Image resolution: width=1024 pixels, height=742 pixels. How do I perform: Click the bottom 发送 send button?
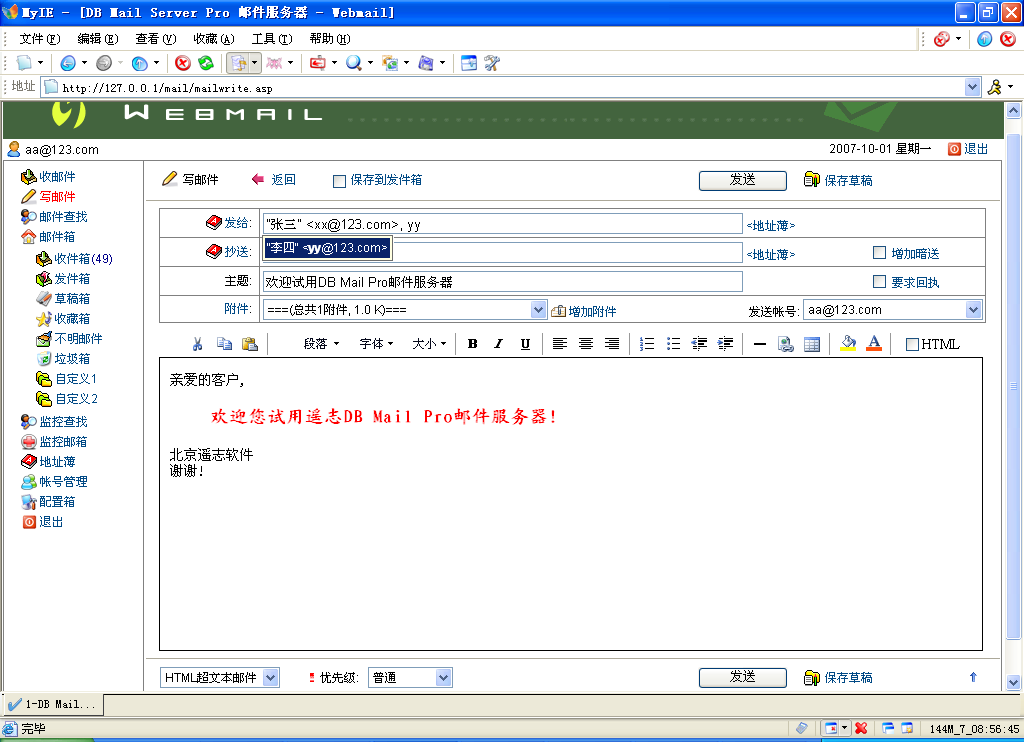(x=743, y=677)
